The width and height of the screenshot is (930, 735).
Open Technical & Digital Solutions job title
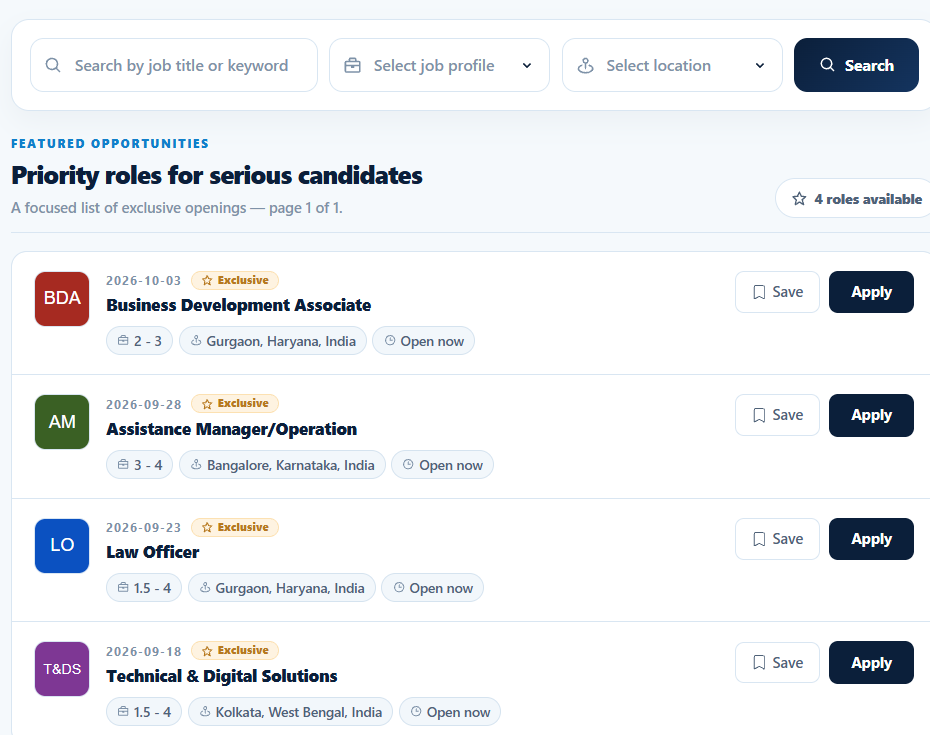[x=222, y=676]
